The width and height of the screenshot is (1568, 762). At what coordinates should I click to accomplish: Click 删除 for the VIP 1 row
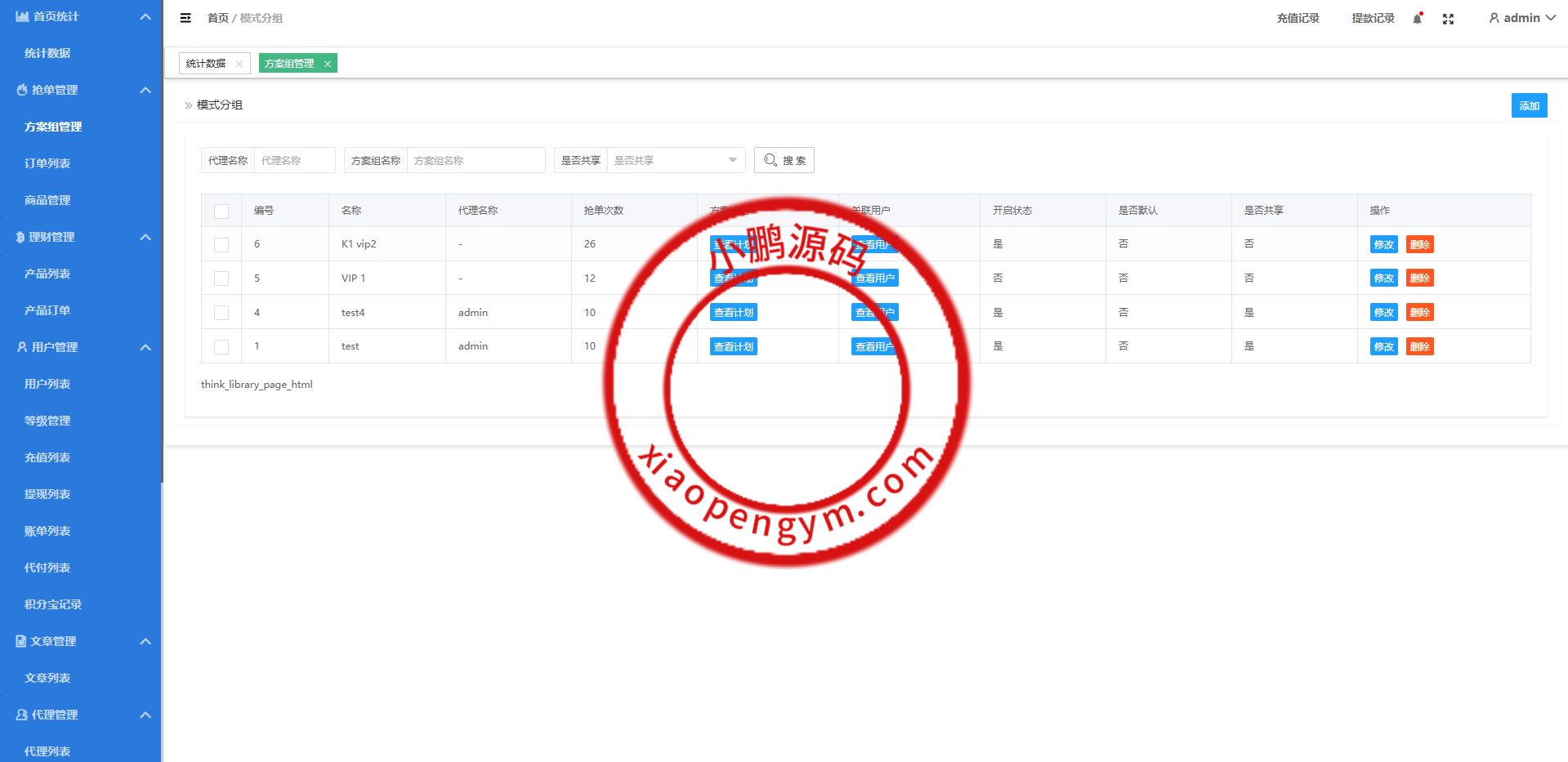point(1419,279)
